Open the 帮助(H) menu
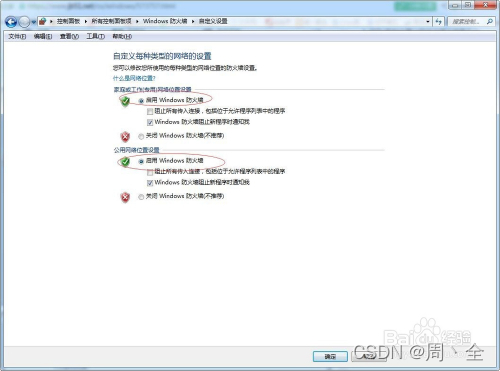Screen dimensions: 500x371 coord(122,36)
